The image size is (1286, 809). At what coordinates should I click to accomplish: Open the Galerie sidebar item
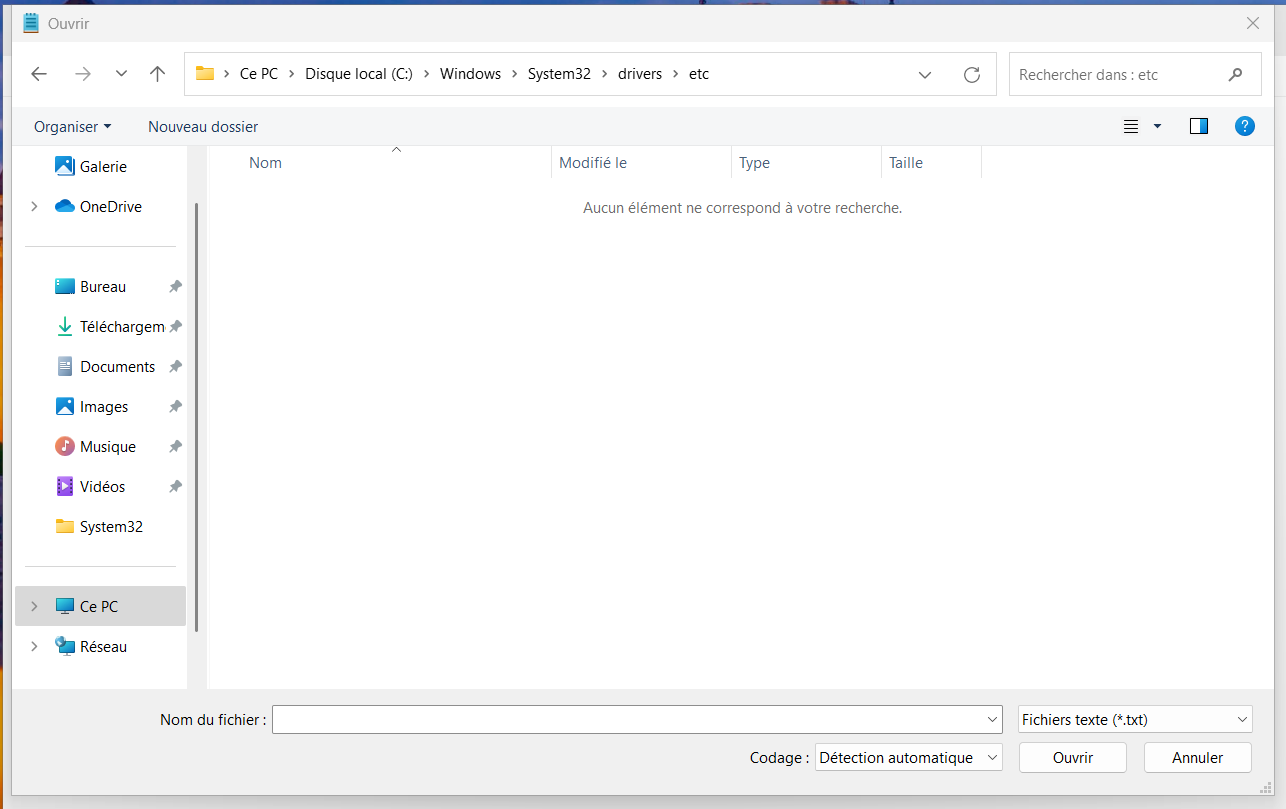click(102, 167)
